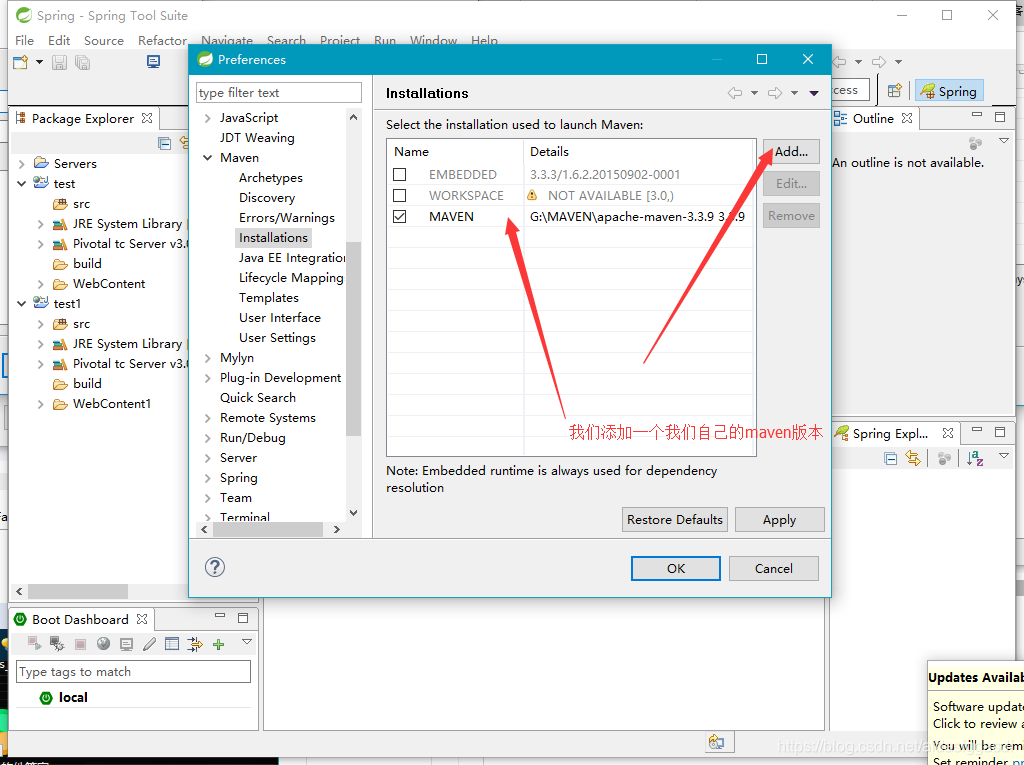Maximize the Outline view panel
Image resolution: width=1024 pixels, height=765 pixels.
[x=1000, y=117]
